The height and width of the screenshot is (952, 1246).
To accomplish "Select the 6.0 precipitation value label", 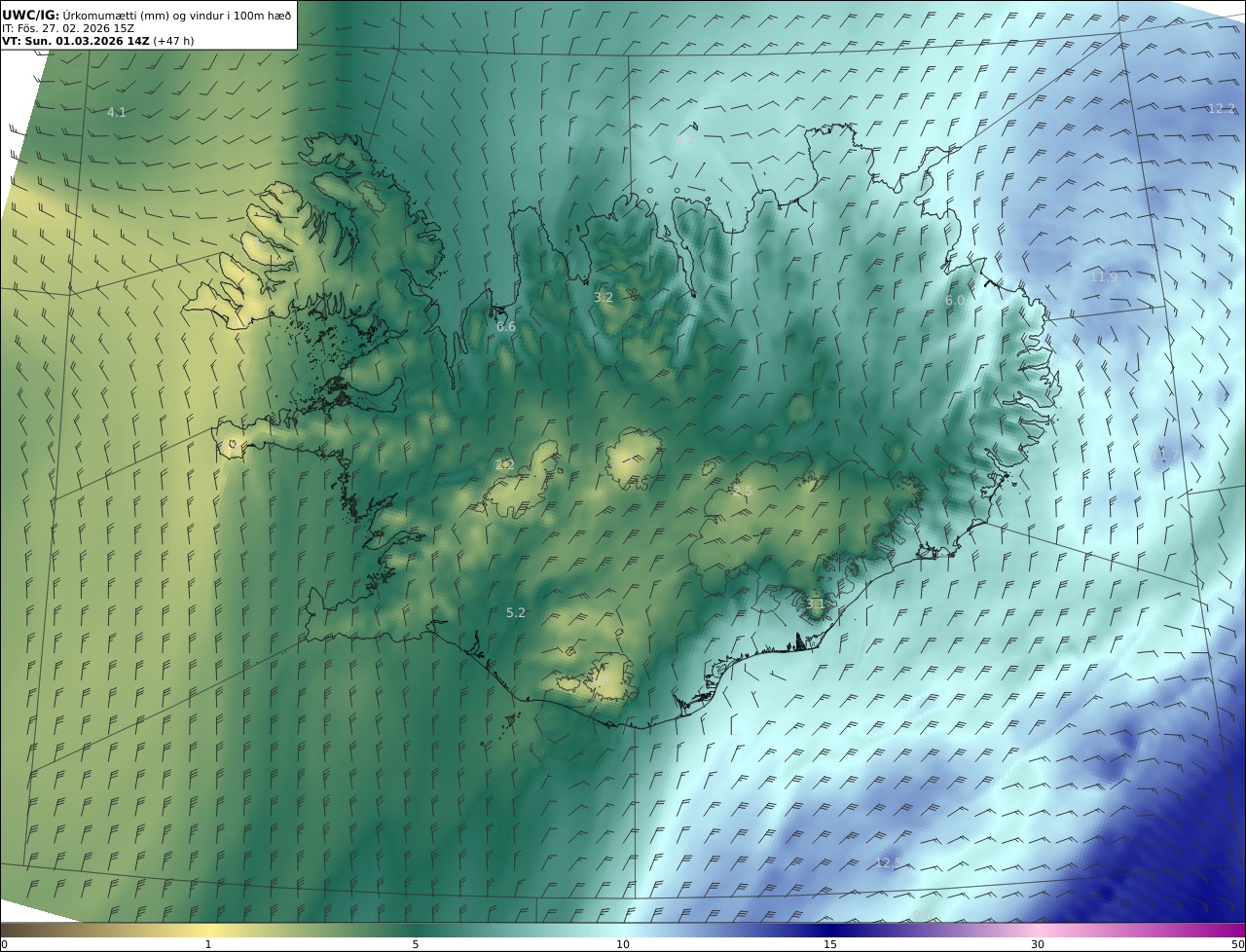I will click(955, 301).
